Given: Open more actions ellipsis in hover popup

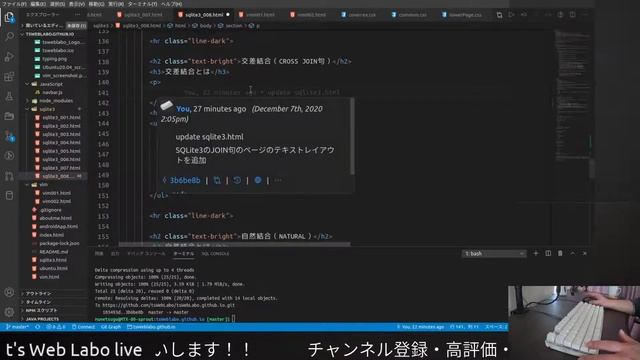Looking at the screenshot, I should pos(278,180).
